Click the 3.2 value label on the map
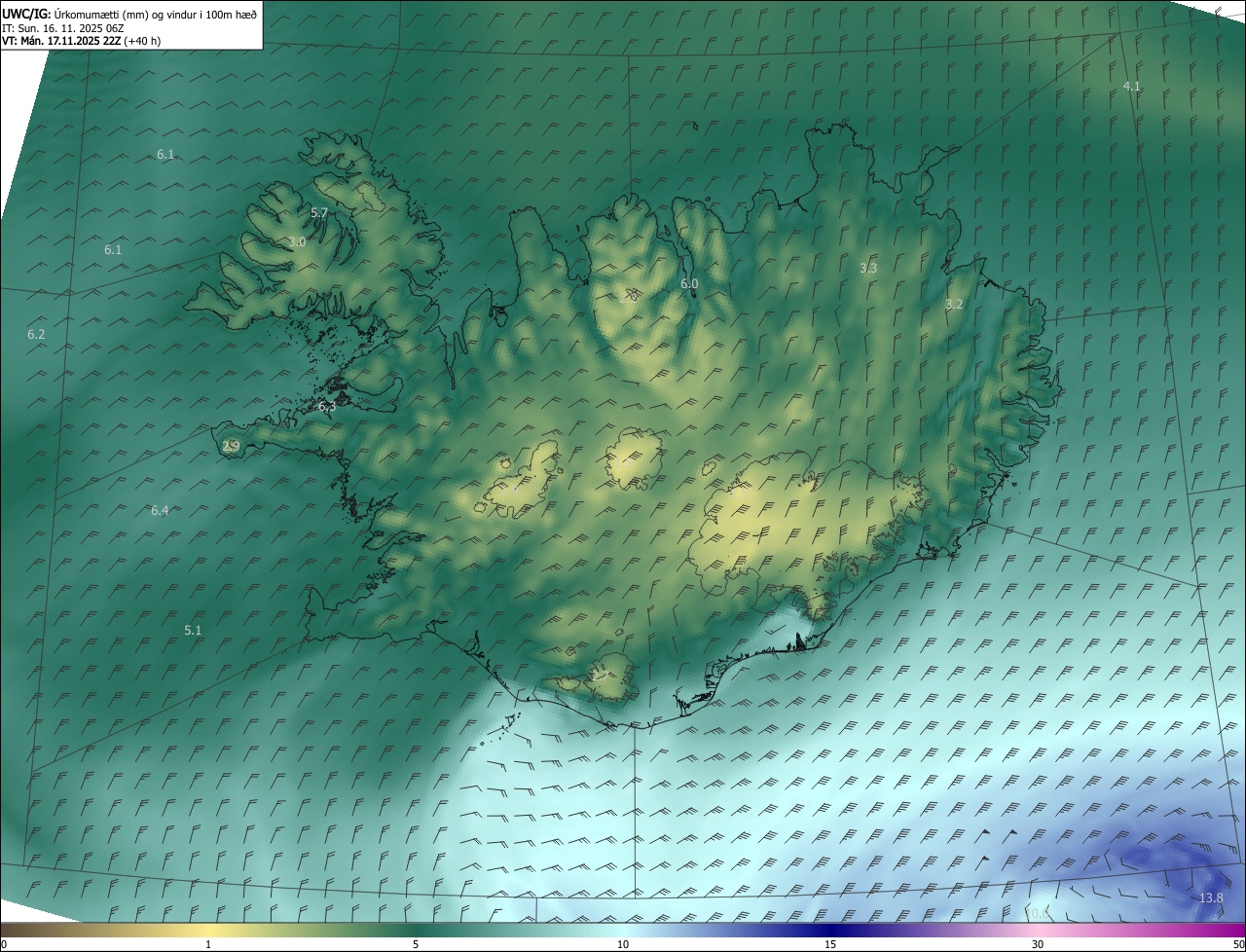Screen dimensions: 1246x952 pyautogui.click(x=954, y=305)
